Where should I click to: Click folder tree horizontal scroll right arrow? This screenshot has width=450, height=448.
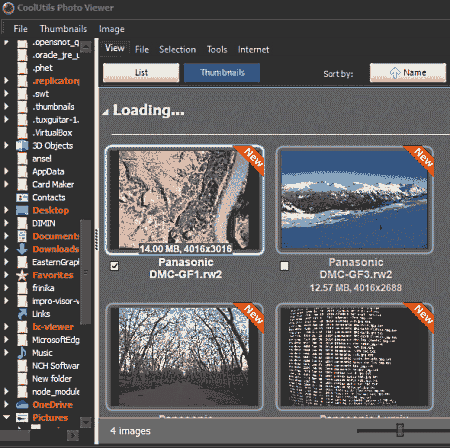point(73,436)
